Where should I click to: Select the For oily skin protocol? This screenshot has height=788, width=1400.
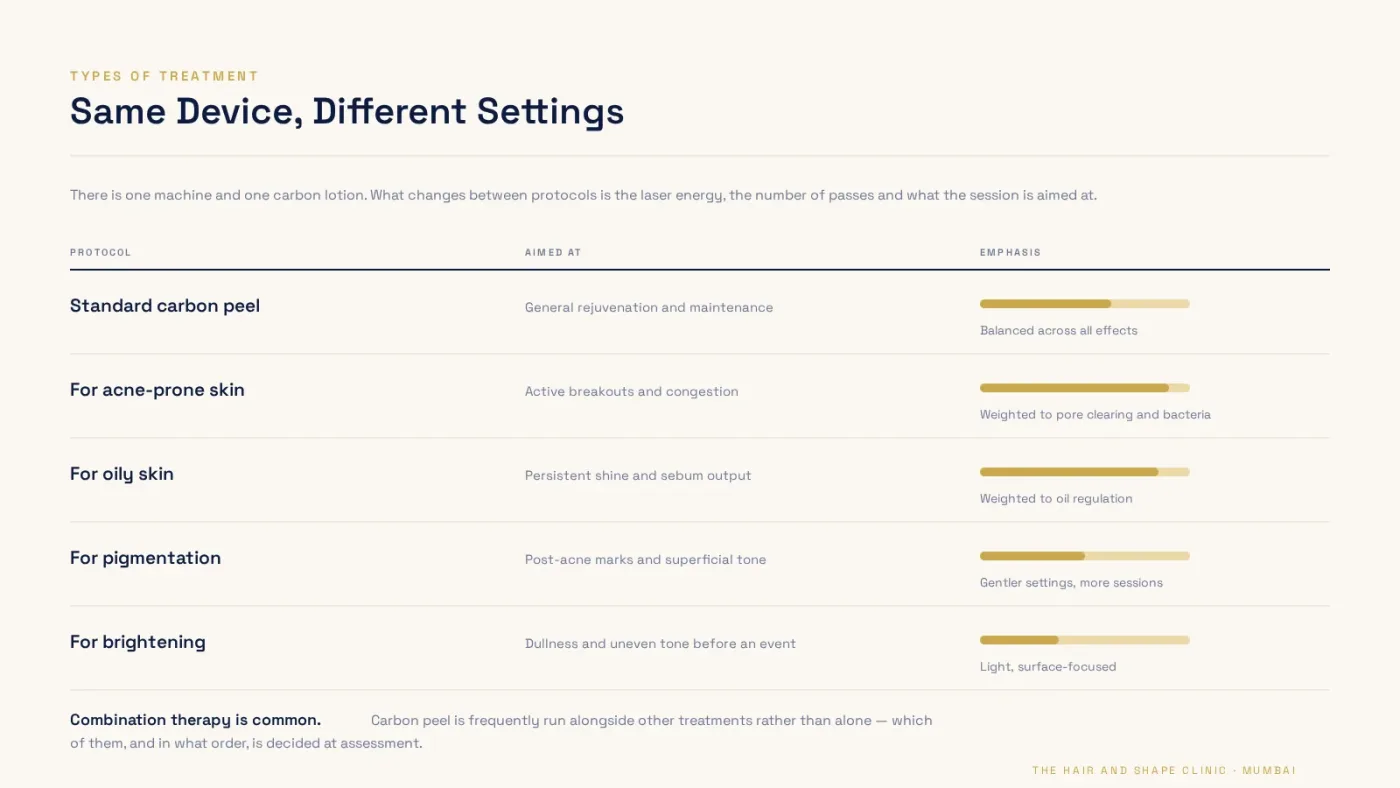[122, 474]
